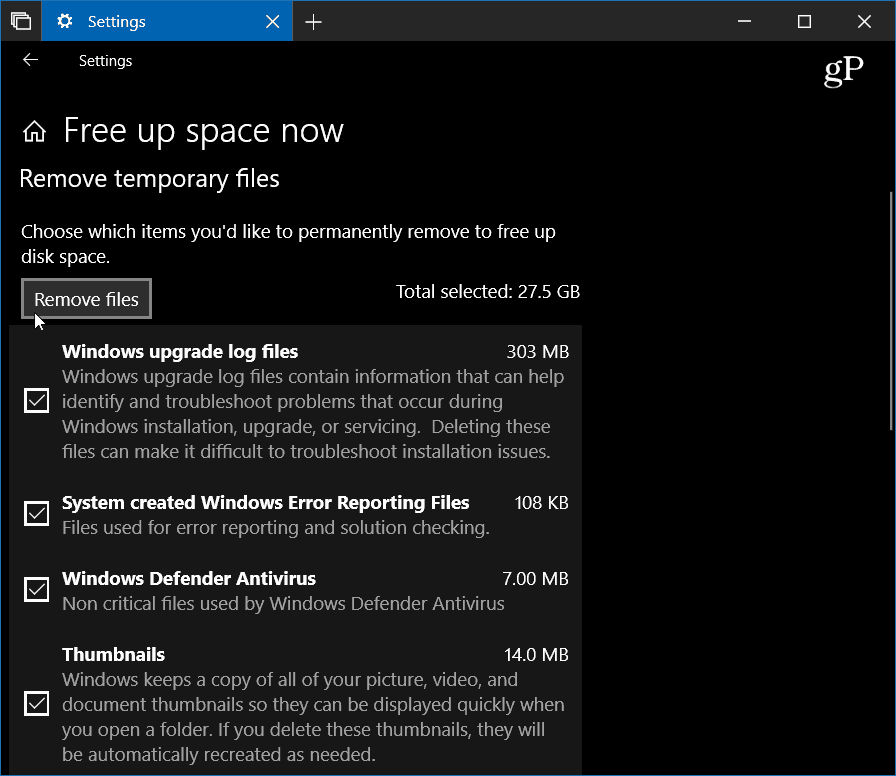Open the tab sets overview icon

coord(21,21)
